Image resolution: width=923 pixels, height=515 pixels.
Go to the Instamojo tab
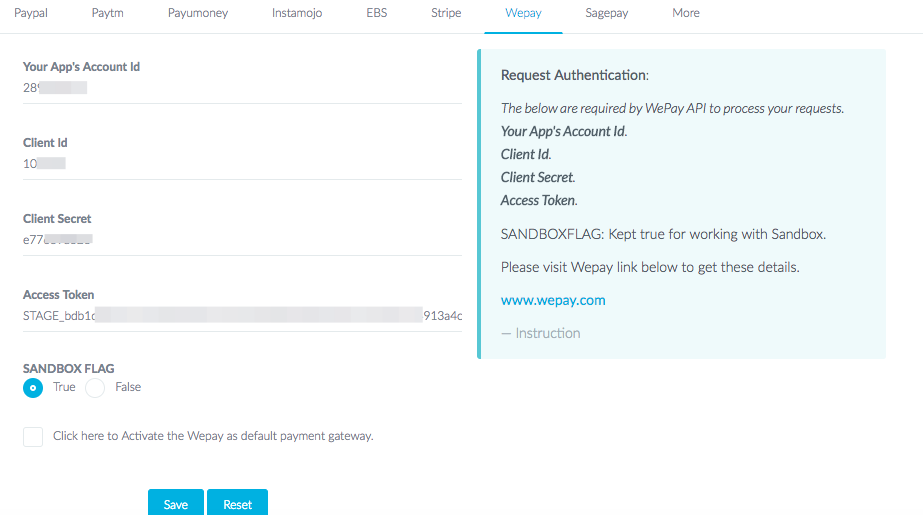click(297, 13)
